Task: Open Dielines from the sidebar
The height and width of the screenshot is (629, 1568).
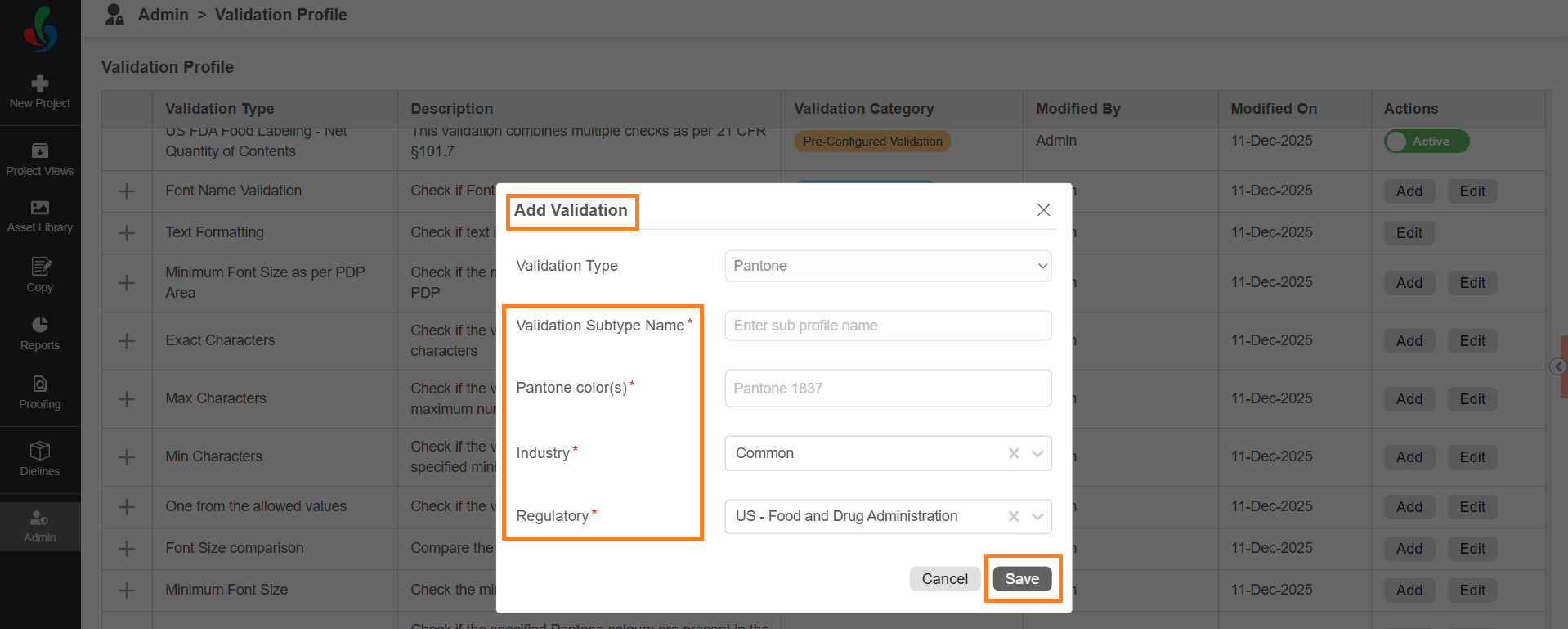Action: click(40, 459)
